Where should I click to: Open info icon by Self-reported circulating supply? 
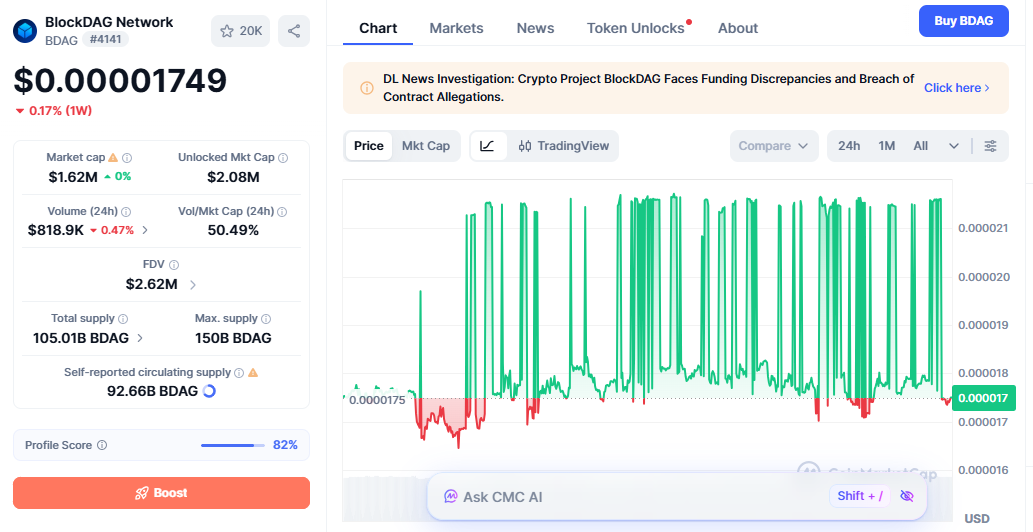click(239, 373)
